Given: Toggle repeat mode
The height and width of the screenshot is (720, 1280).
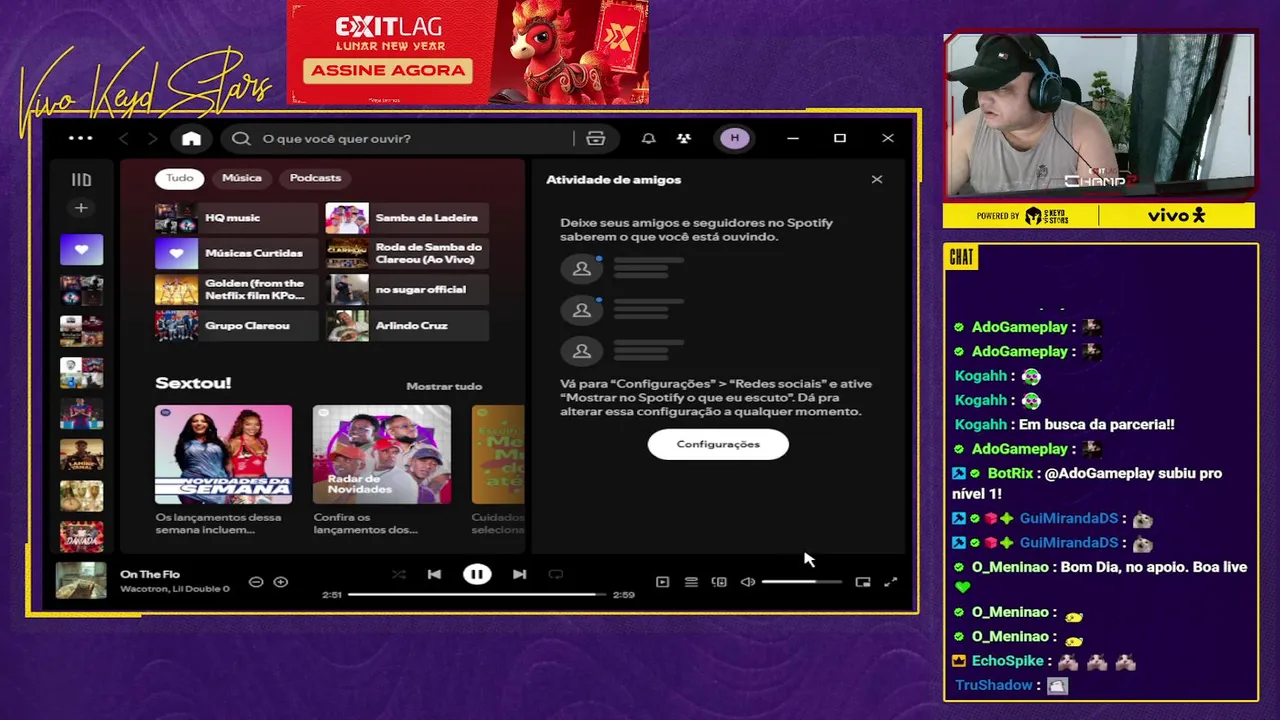Looking at the screenshot, I should tap(556, 574).
